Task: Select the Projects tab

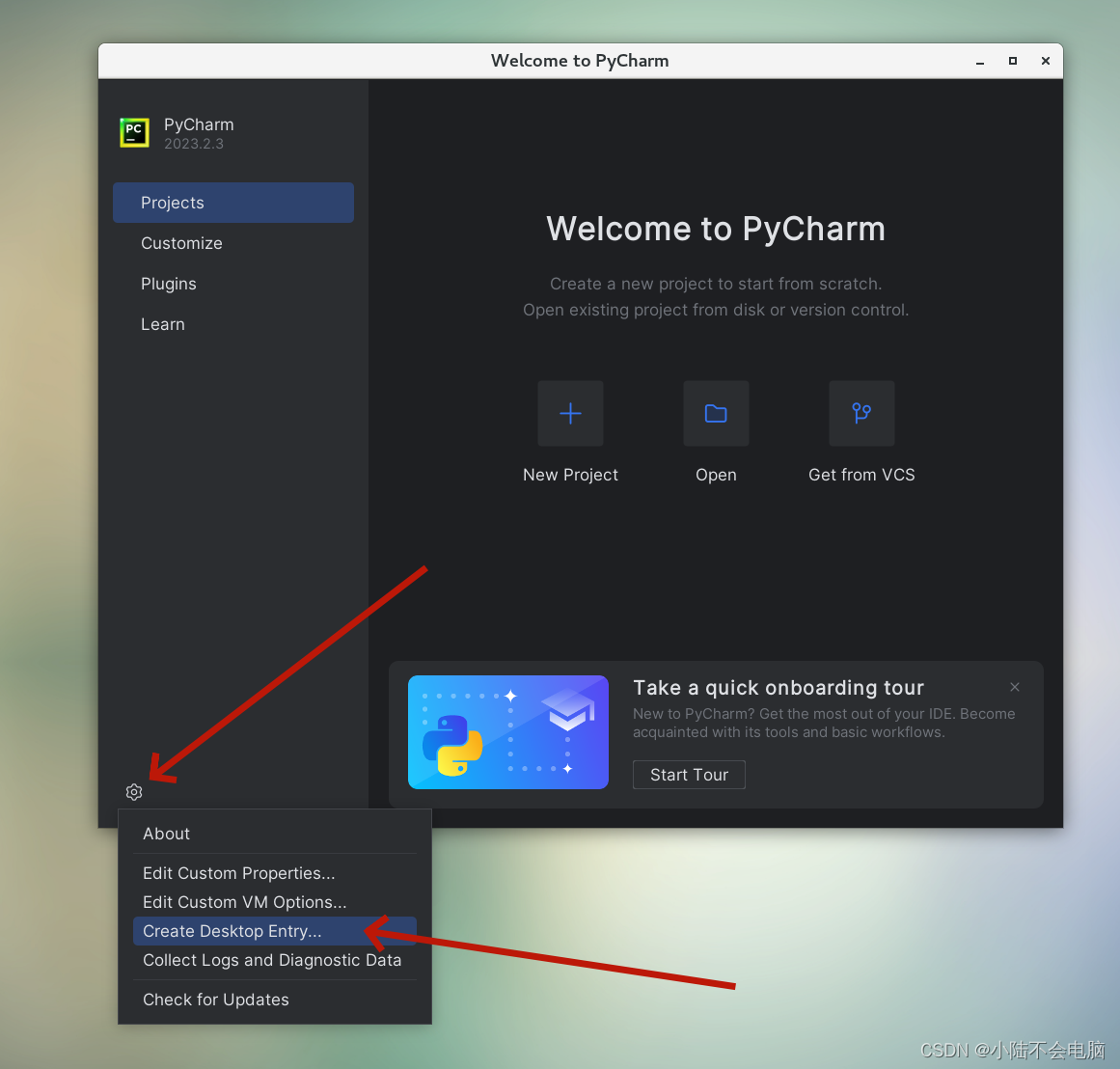Action: [x=232, y=203]
